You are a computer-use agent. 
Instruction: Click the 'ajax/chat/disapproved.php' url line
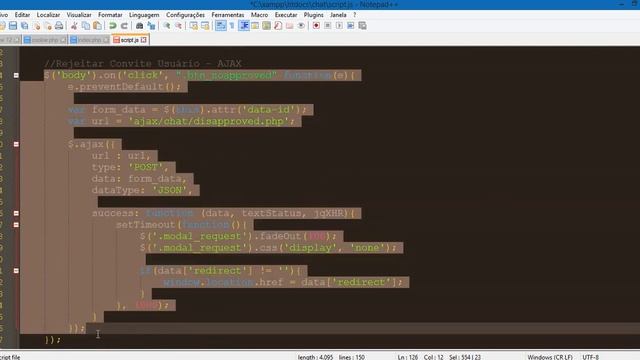tap(181, 121)
